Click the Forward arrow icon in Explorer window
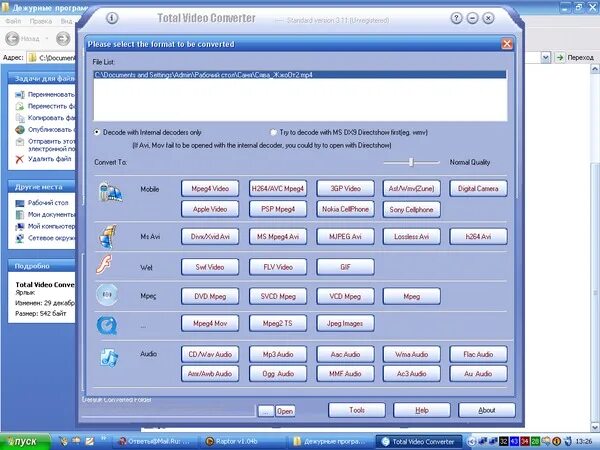Screen dimensions: 600x450 tap(63, 38)
